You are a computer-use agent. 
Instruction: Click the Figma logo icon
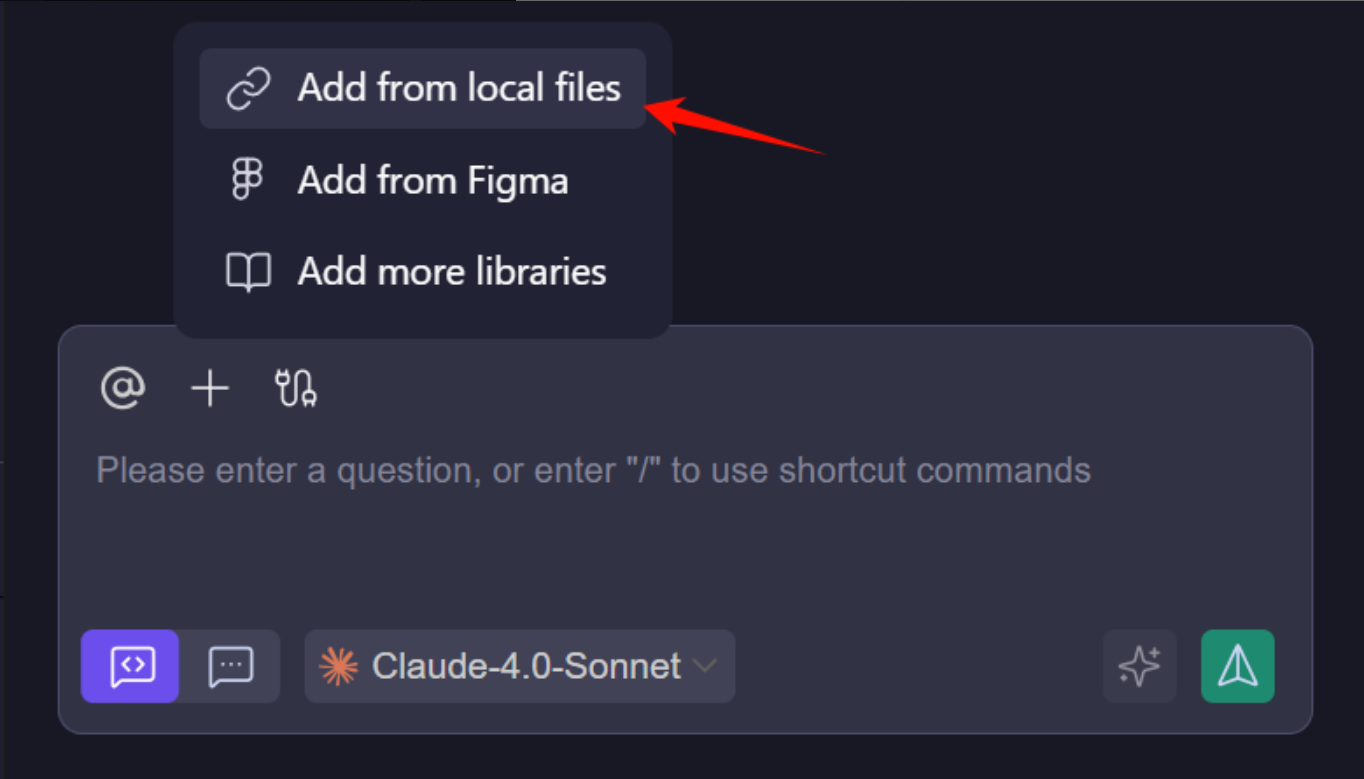pyautogui.click(x=247, y=181)
